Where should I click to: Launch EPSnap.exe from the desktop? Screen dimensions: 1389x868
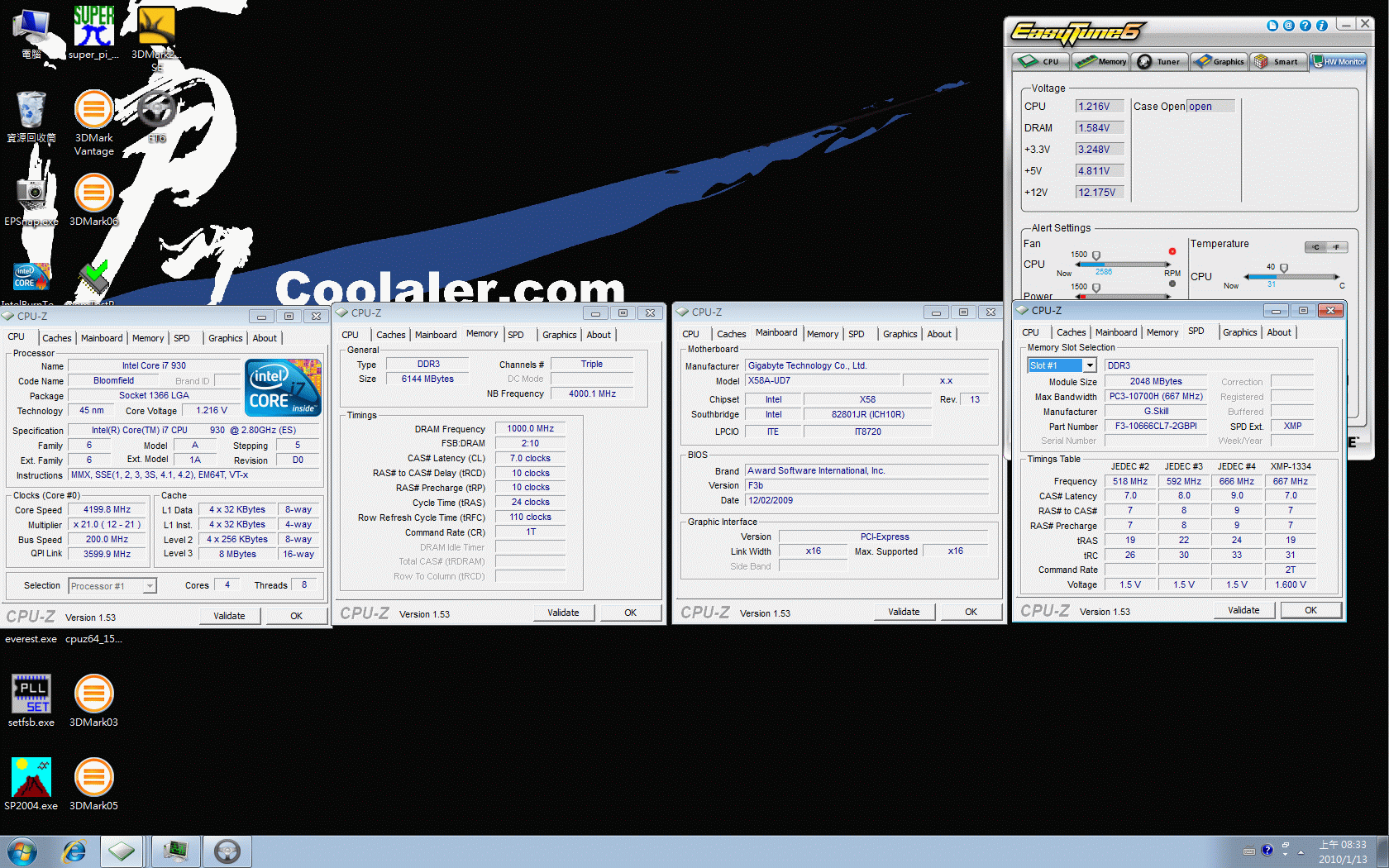click(31, 199)
